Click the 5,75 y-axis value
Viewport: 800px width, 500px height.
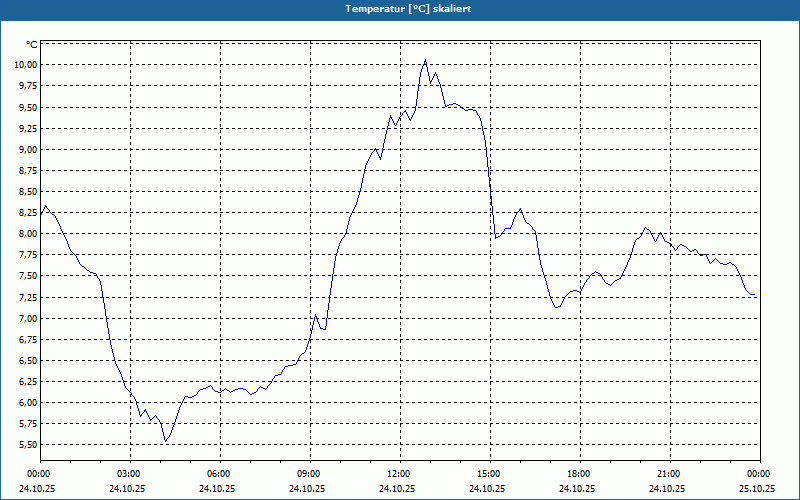click(x=28, y=423)
